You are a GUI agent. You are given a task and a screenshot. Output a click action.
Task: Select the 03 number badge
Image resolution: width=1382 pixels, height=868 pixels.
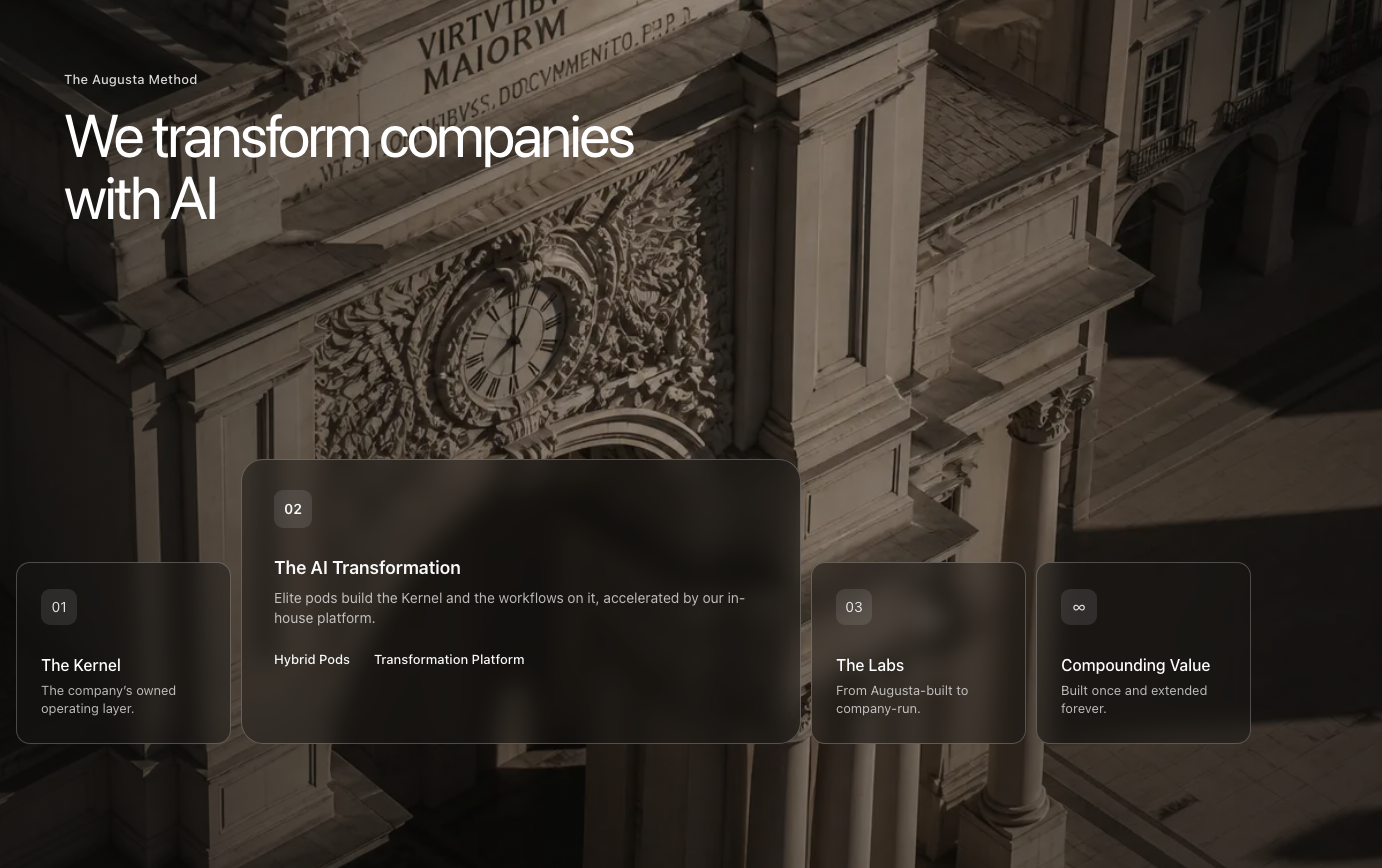854,607
